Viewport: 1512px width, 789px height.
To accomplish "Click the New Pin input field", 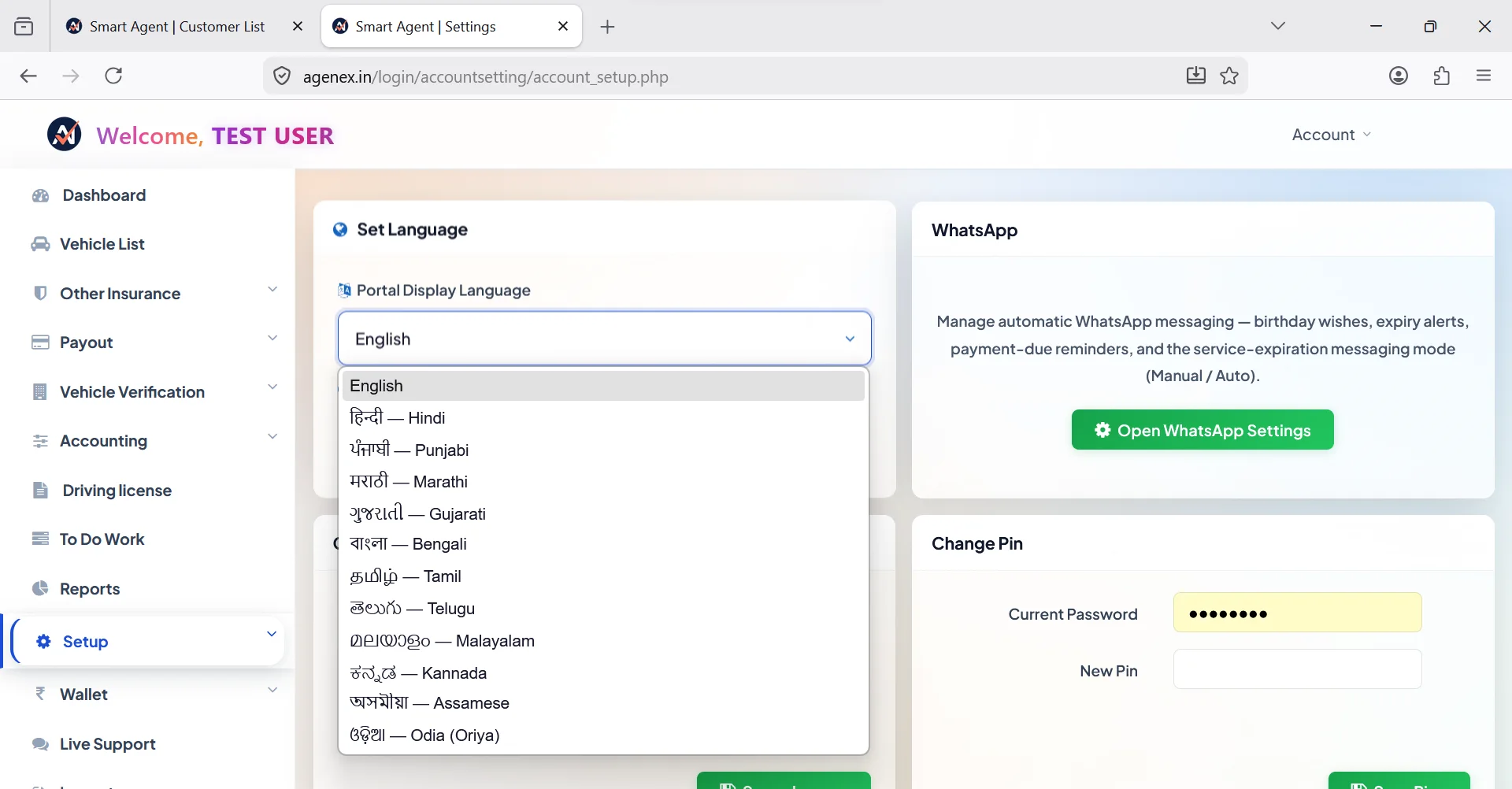I will tap(1297, 669).
